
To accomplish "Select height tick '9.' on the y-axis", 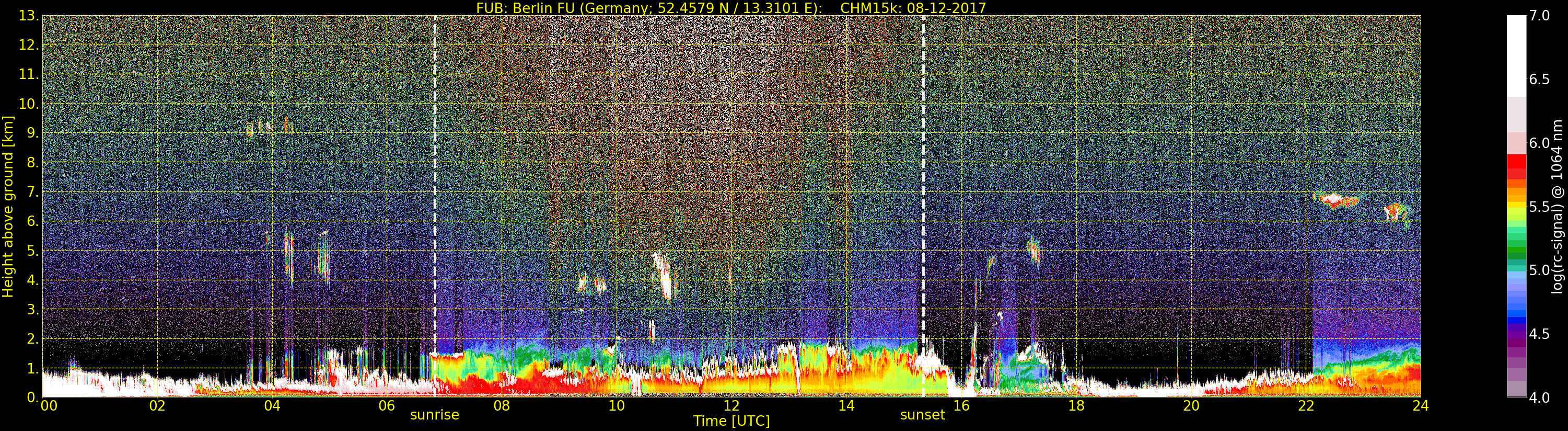I will (x=33, y=133).
